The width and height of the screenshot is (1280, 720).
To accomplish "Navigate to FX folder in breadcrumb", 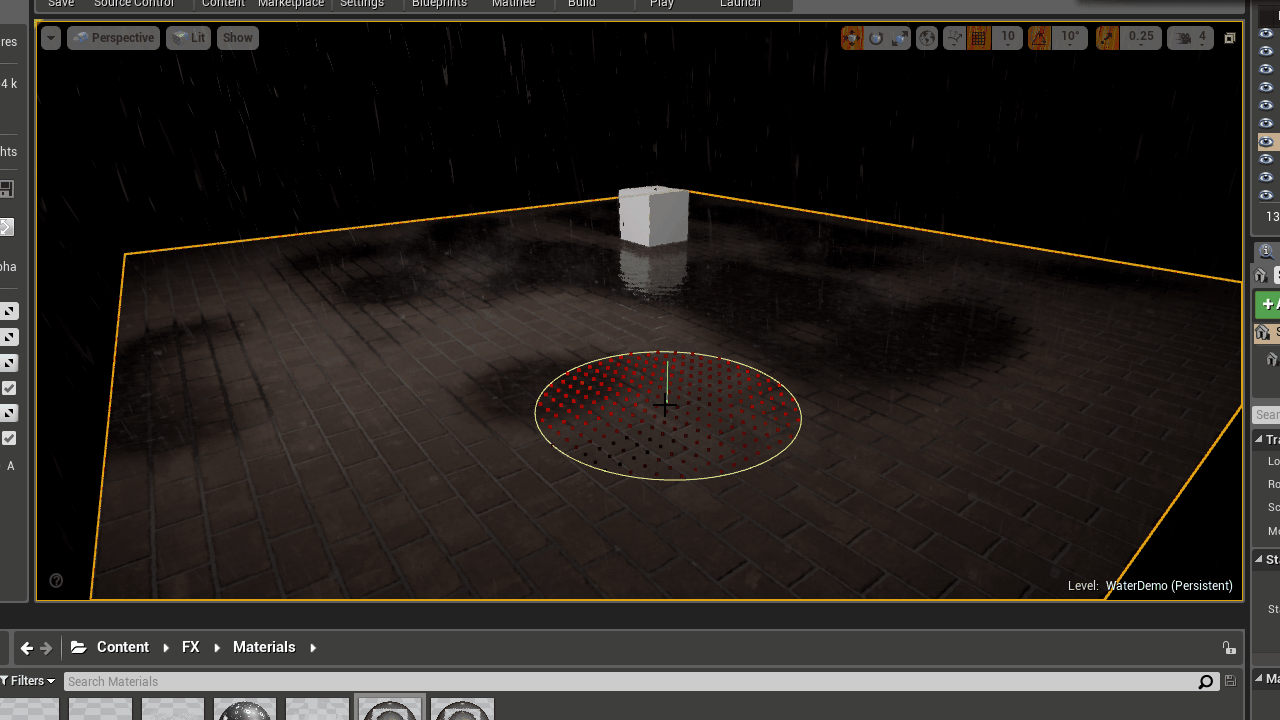I will tap(190, 648).
